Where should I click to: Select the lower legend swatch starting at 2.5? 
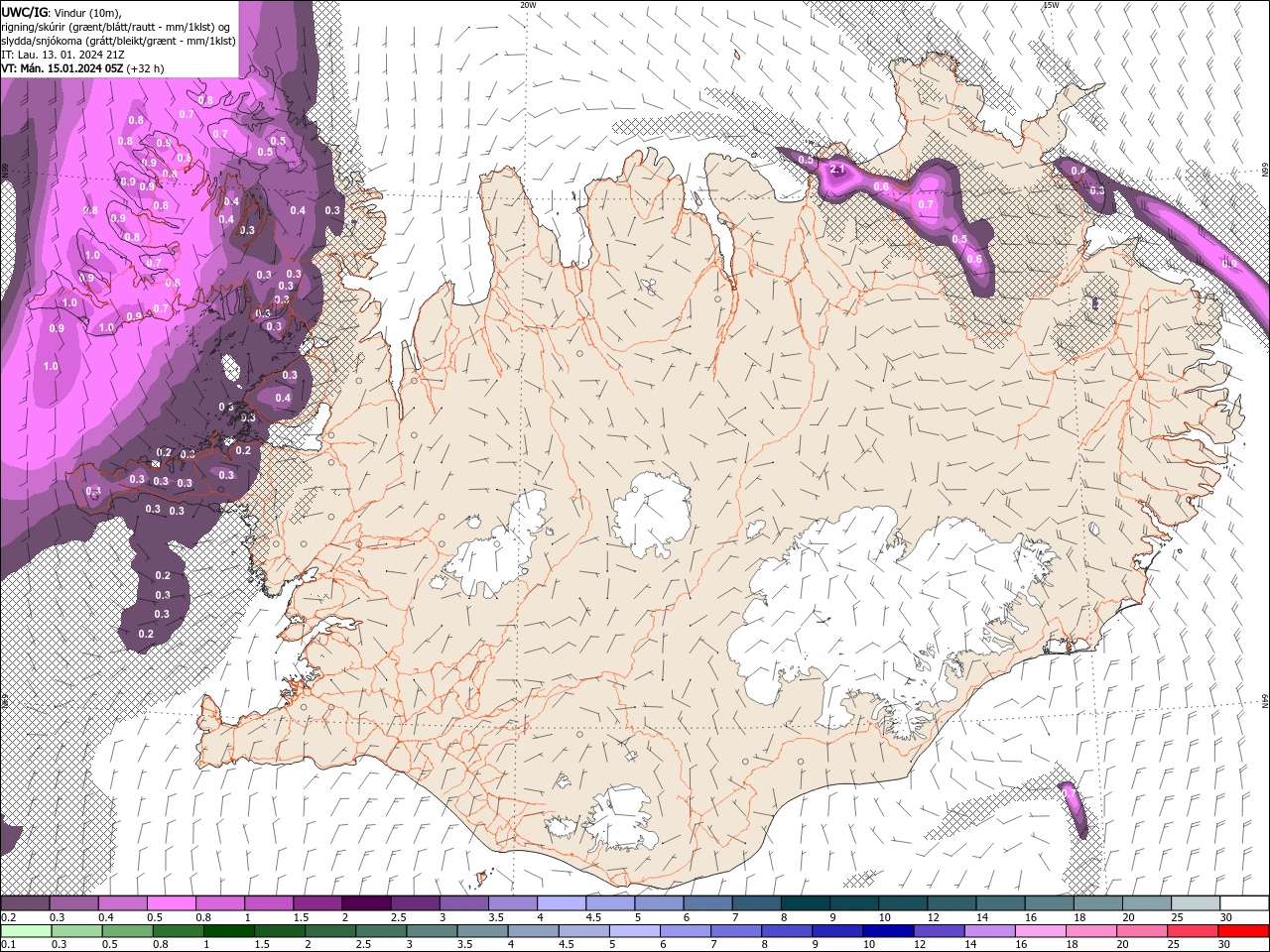[380, 930]
